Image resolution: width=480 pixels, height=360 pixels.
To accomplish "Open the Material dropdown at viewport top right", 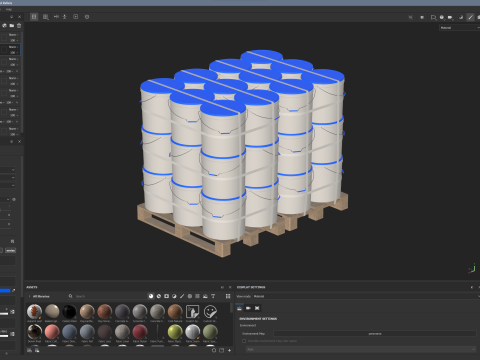I will coord(459,28).
